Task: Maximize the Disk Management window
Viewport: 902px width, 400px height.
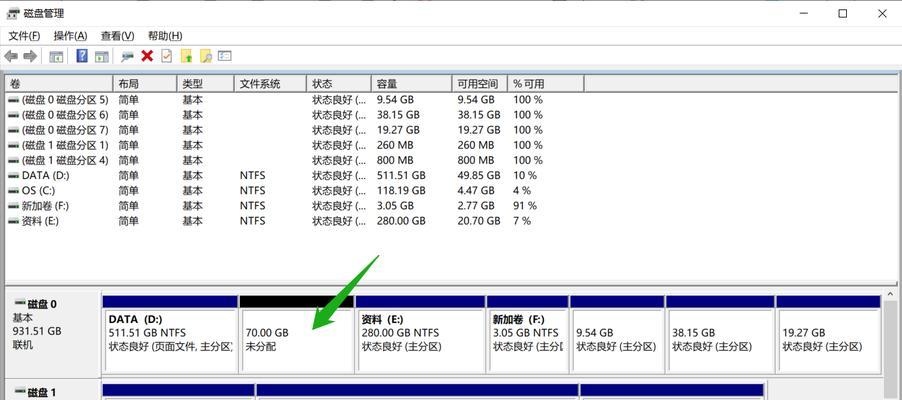Action: [842, 14]
